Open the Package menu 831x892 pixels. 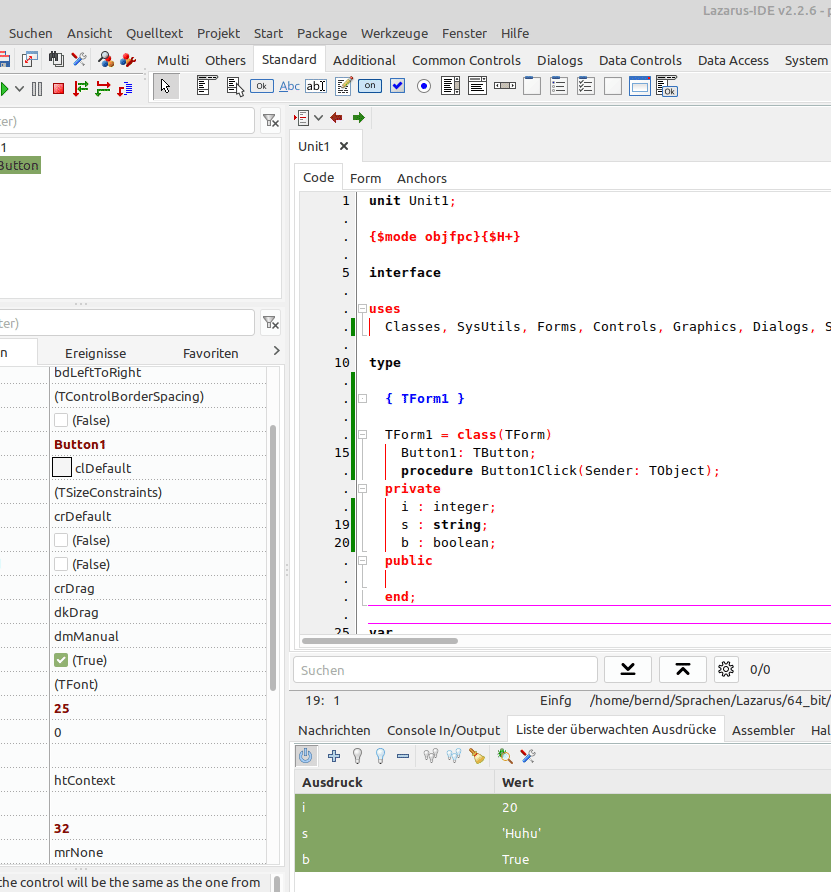click(322, 34)
